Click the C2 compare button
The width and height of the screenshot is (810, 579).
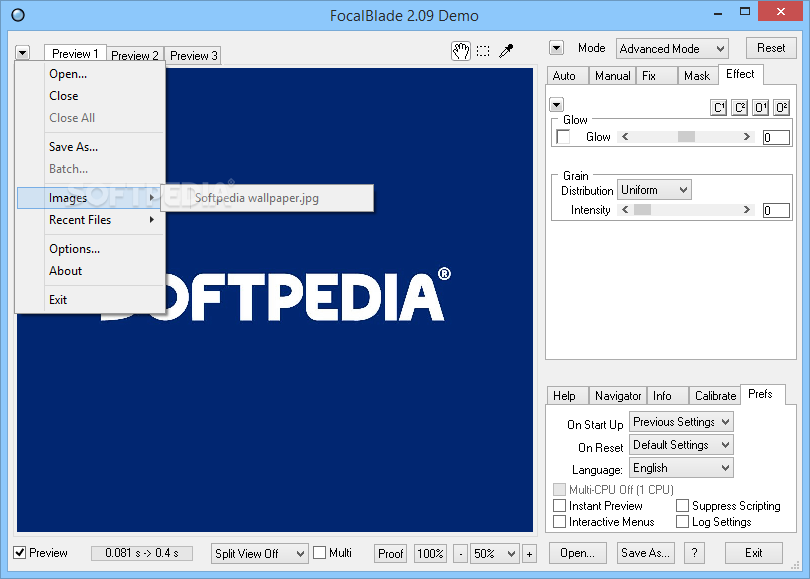[740, 107]
